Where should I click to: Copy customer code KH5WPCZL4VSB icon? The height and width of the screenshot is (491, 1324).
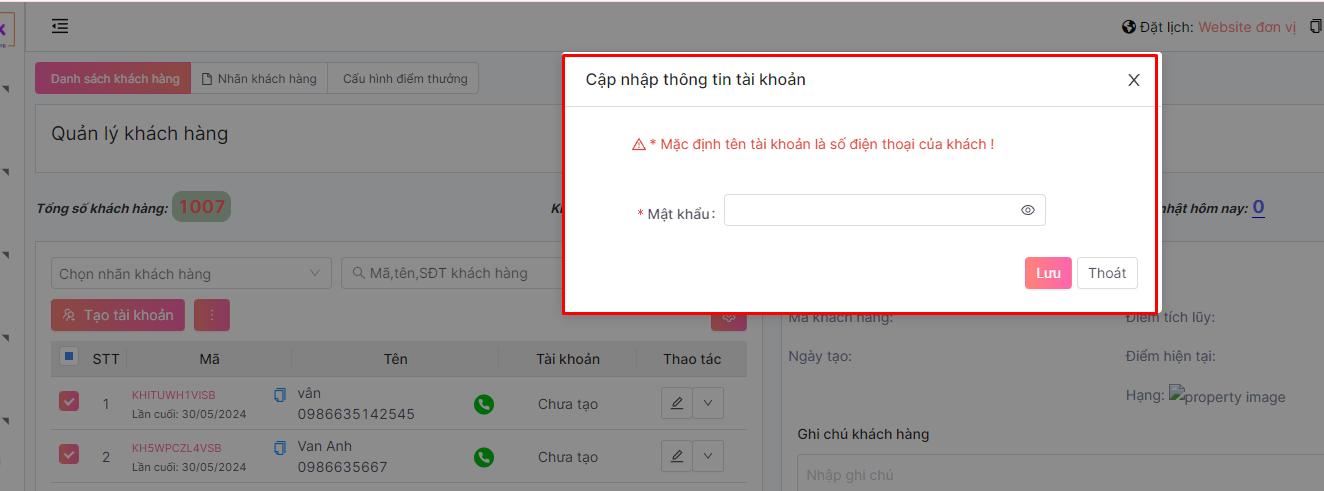click(280, 448)
